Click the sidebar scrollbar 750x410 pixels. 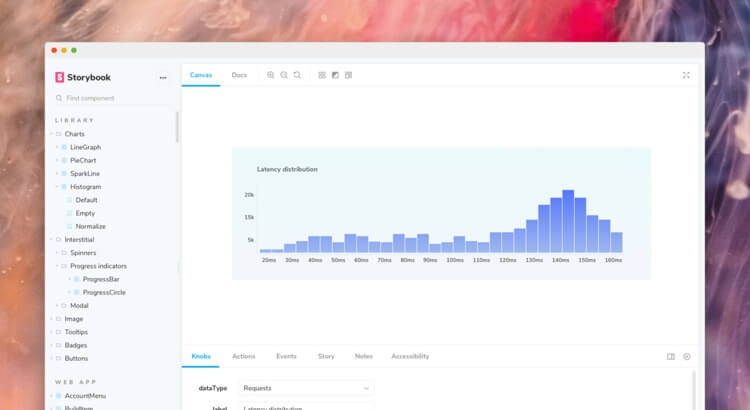pyautogui.click(x=177, y=127)
